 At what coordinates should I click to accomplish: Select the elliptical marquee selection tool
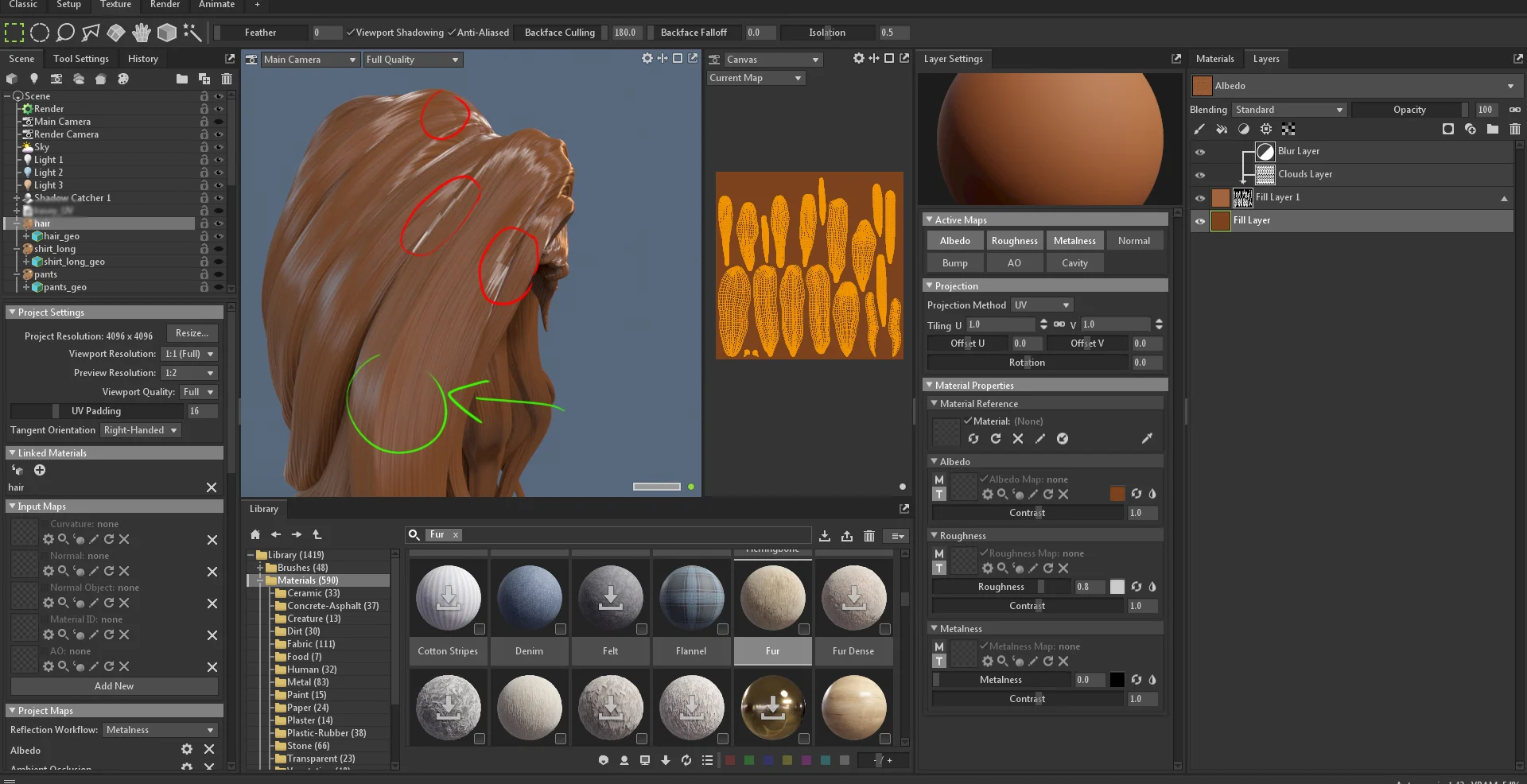(40, 33)
